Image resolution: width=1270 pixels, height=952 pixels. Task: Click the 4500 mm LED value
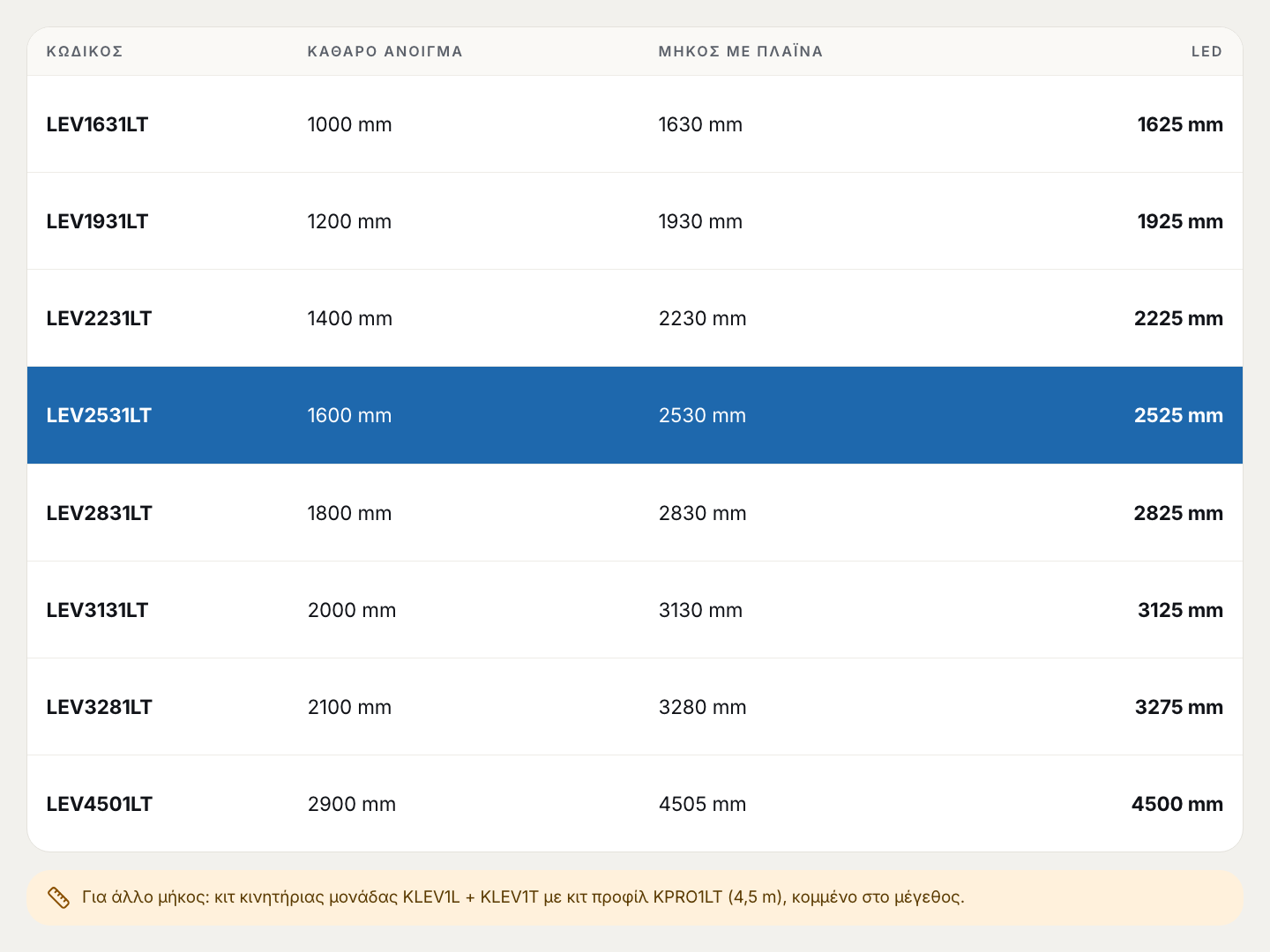coord(1177,804)
